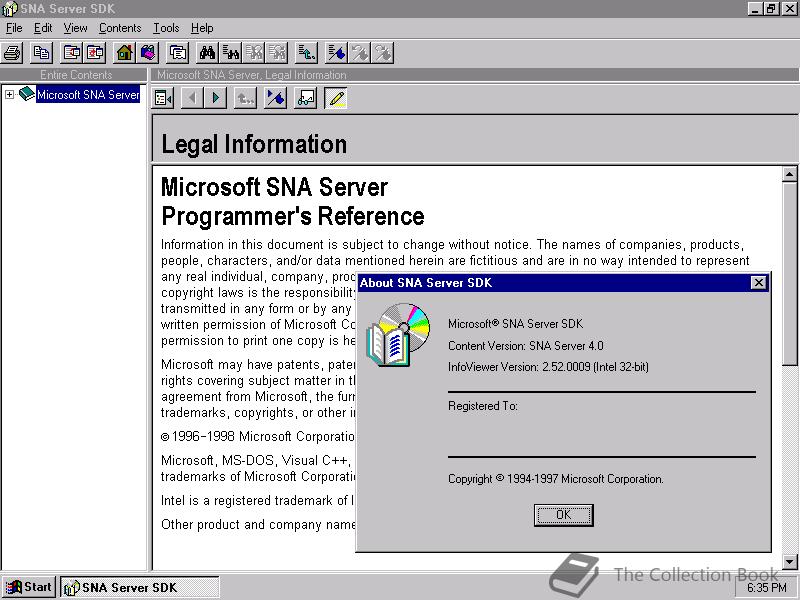Click the topic pane up-level icon
Image resolution: width=800 pixels, height=600 pixels.
tap(245, 97)
